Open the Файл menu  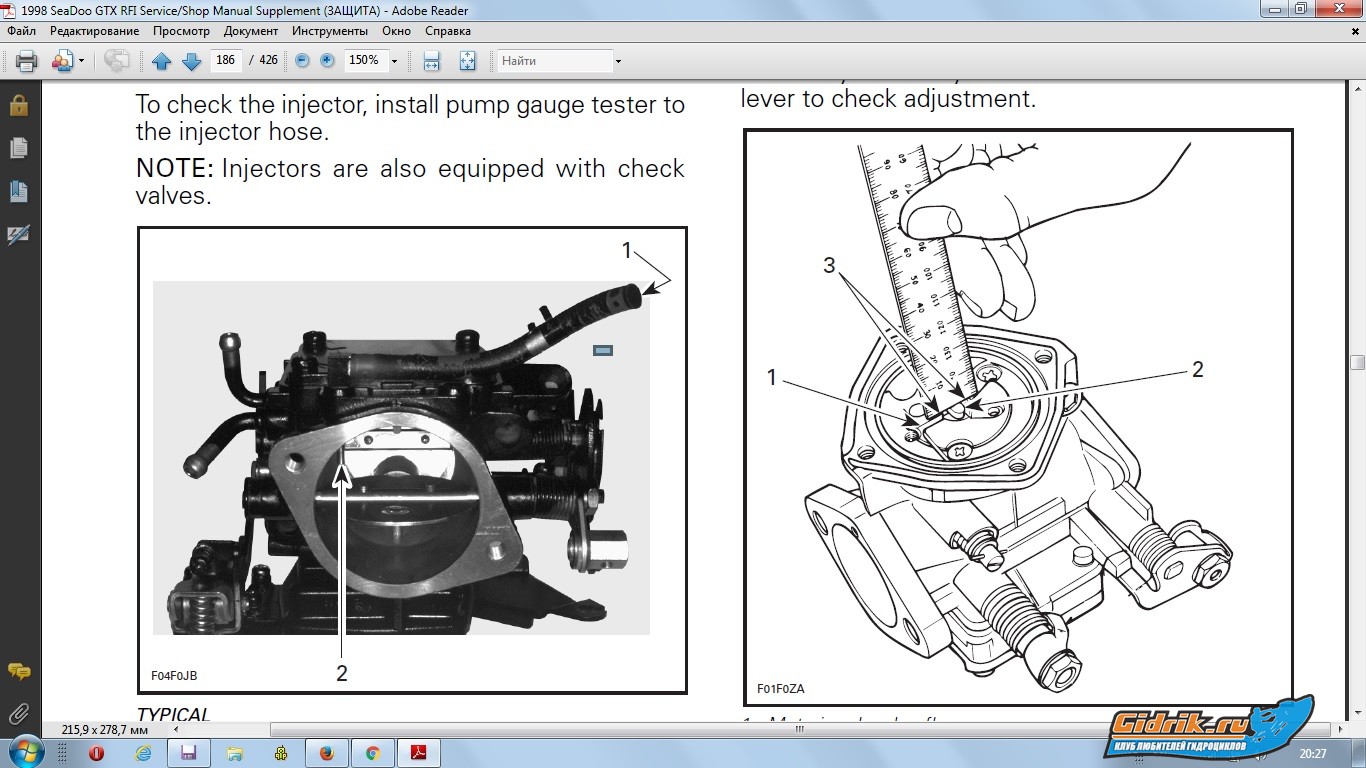(x=21, y=31)
